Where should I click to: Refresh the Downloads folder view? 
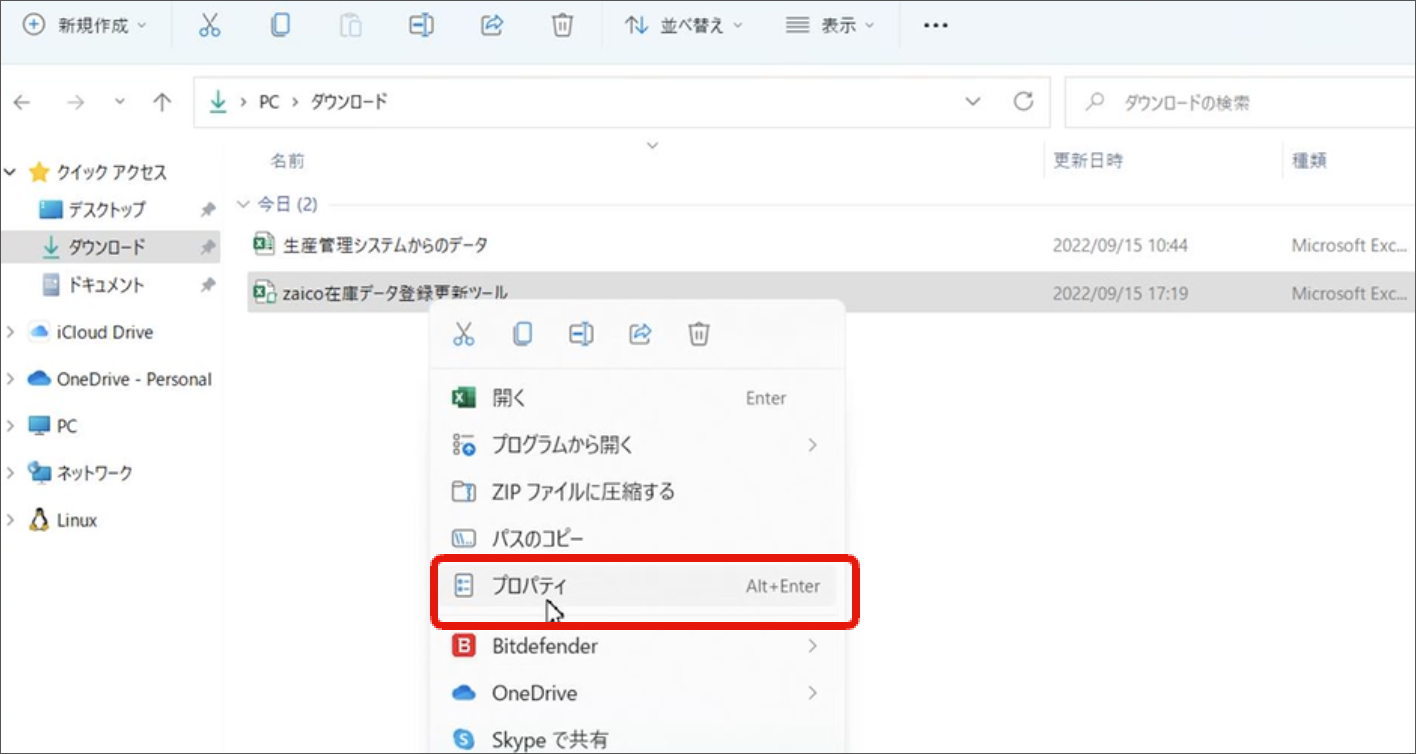coord(1023,102)
